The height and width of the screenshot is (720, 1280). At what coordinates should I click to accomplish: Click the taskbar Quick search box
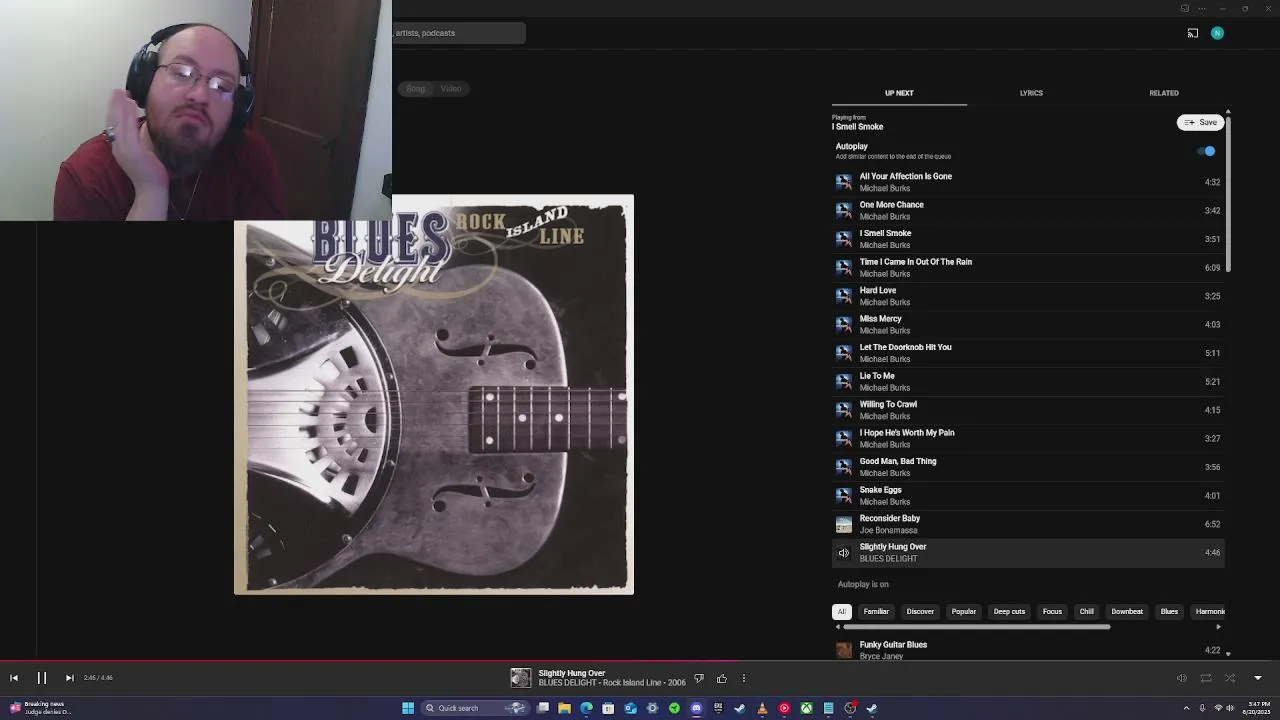[x=474, y=708]
